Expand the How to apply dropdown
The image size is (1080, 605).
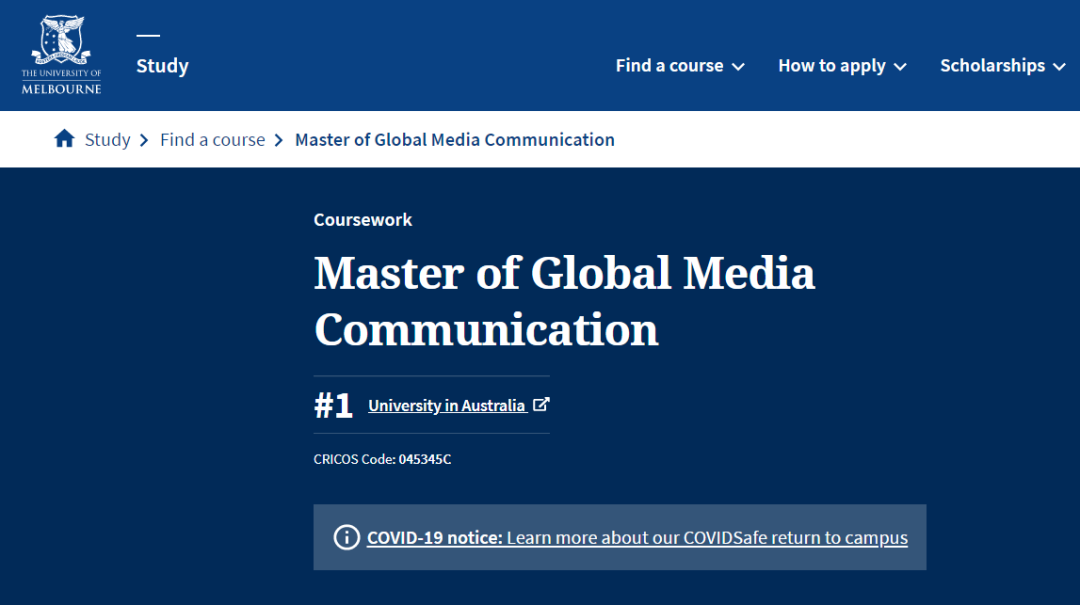pos(842,65)
